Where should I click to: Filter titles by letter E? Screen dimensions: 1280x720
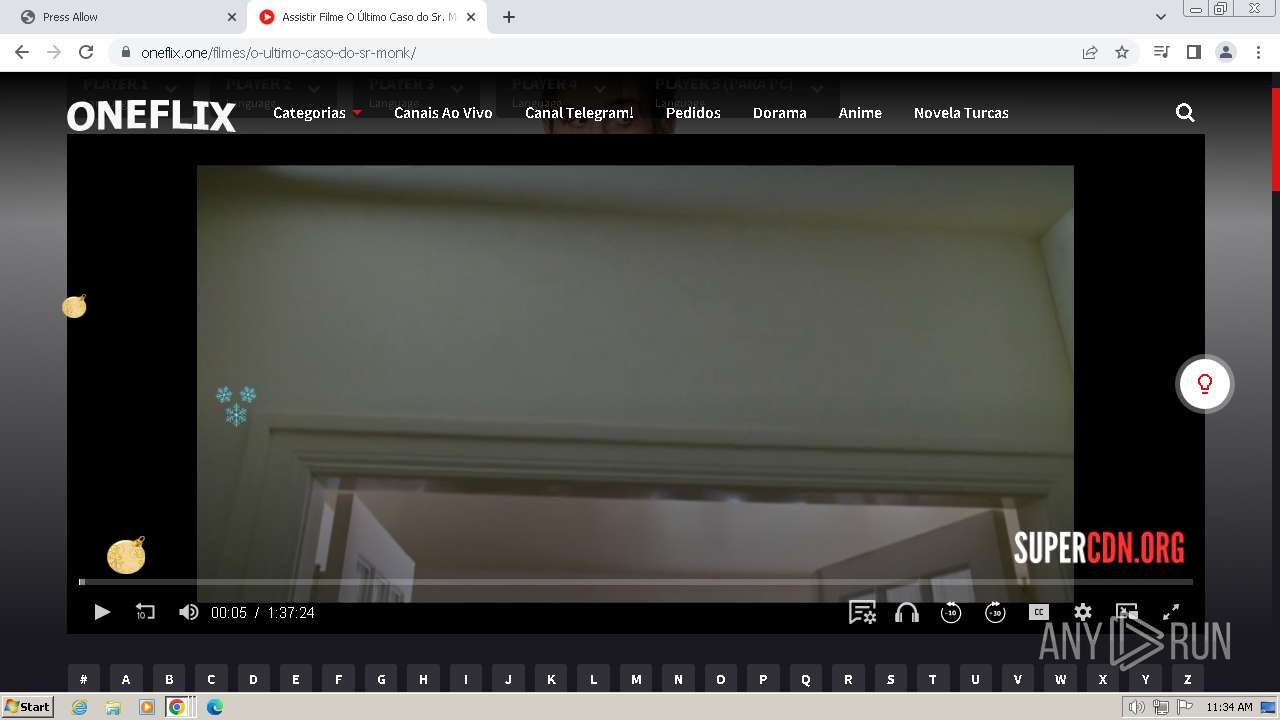pyautogui.click(x=296, y=679)
